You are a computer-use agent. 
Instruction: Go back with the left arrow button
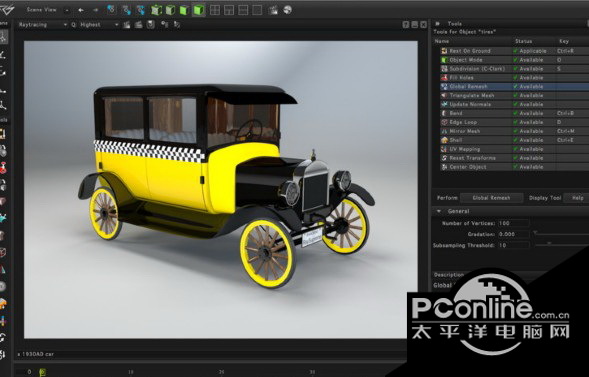(81, 10)
